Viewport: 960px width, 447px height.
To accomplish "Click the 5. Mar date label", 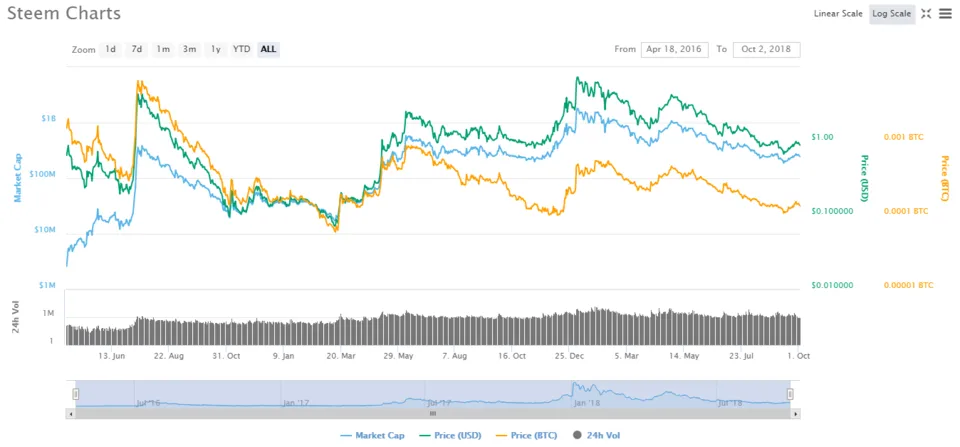I will [x=629, y=355].
